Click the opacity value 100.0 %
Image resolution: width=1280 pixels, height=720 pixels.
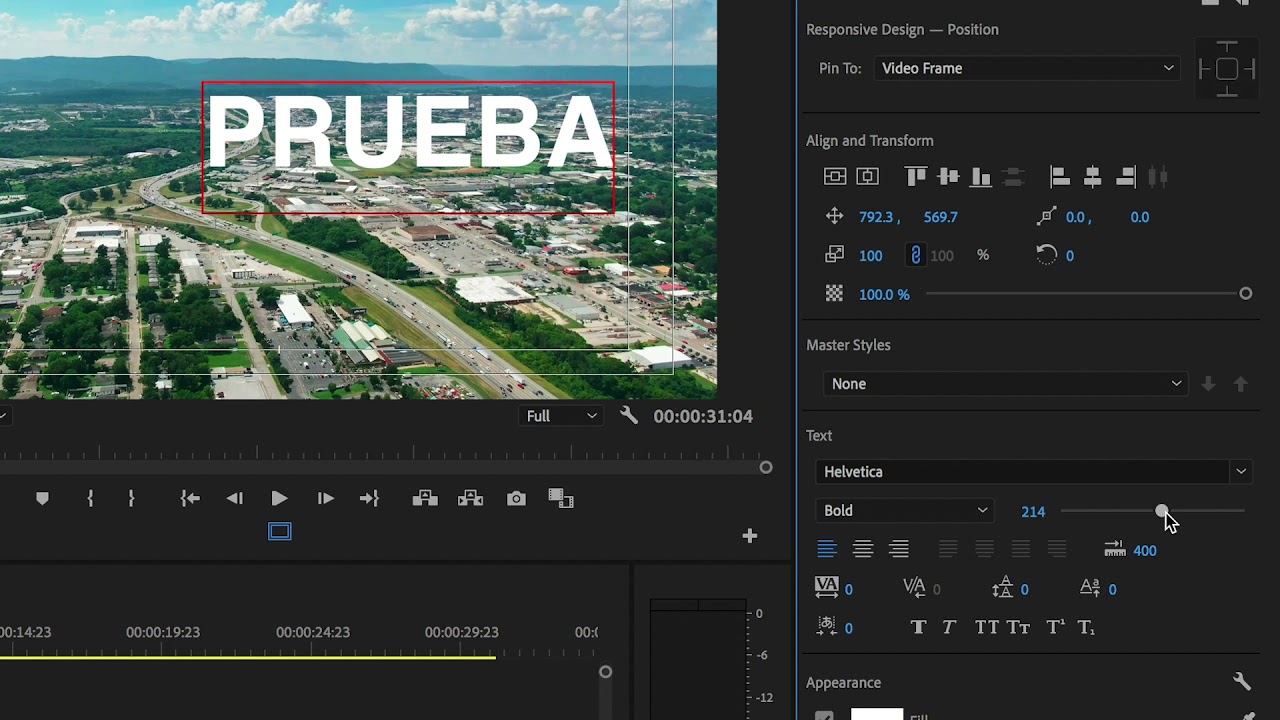click(x=884, y=294)
